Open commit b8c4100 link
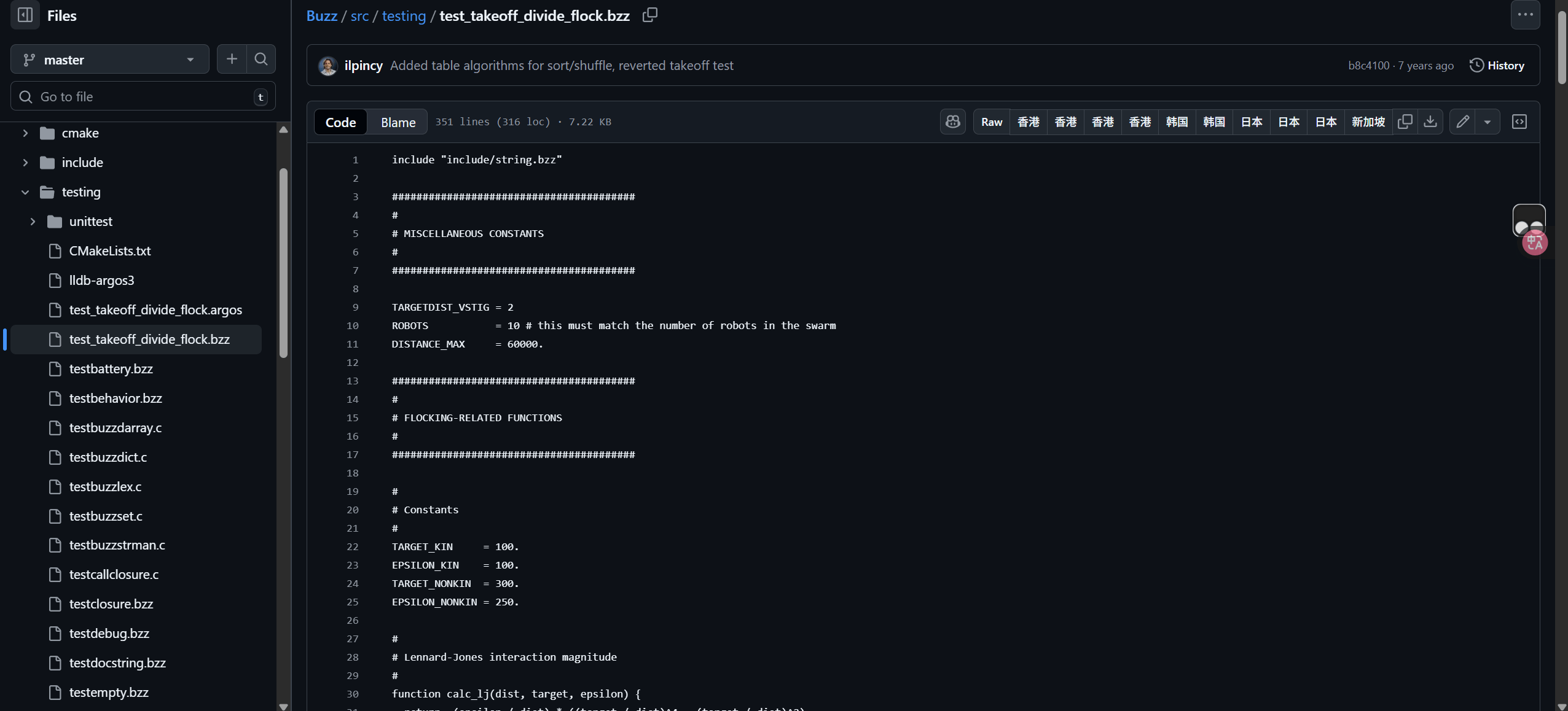Image resolution: width=1568 pixels, height=711 pixels. (x=1368, y=66)
